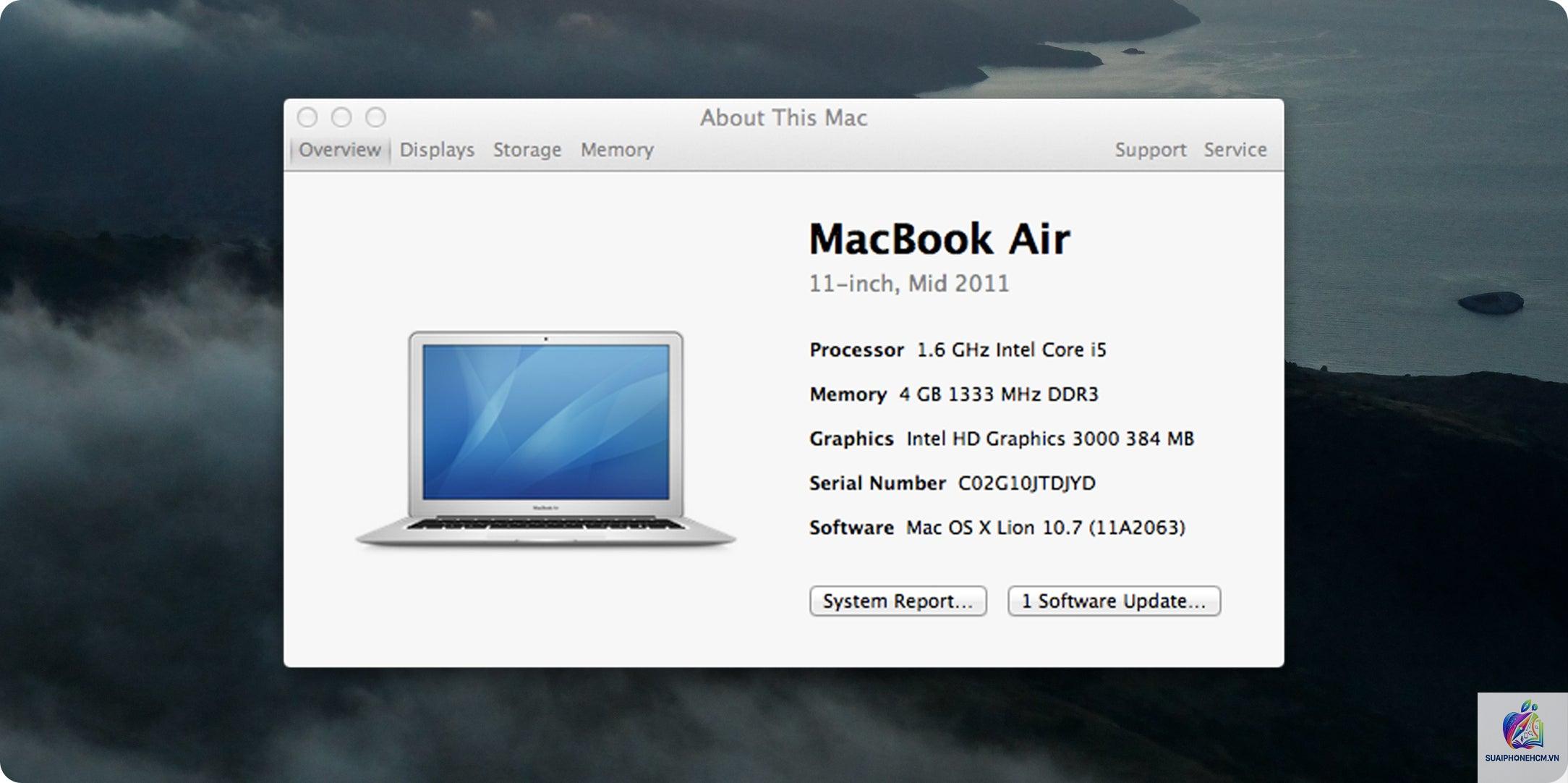Click the System Report... button
Viewport: 1568px width, 783px height.
(x=898, y=601)
